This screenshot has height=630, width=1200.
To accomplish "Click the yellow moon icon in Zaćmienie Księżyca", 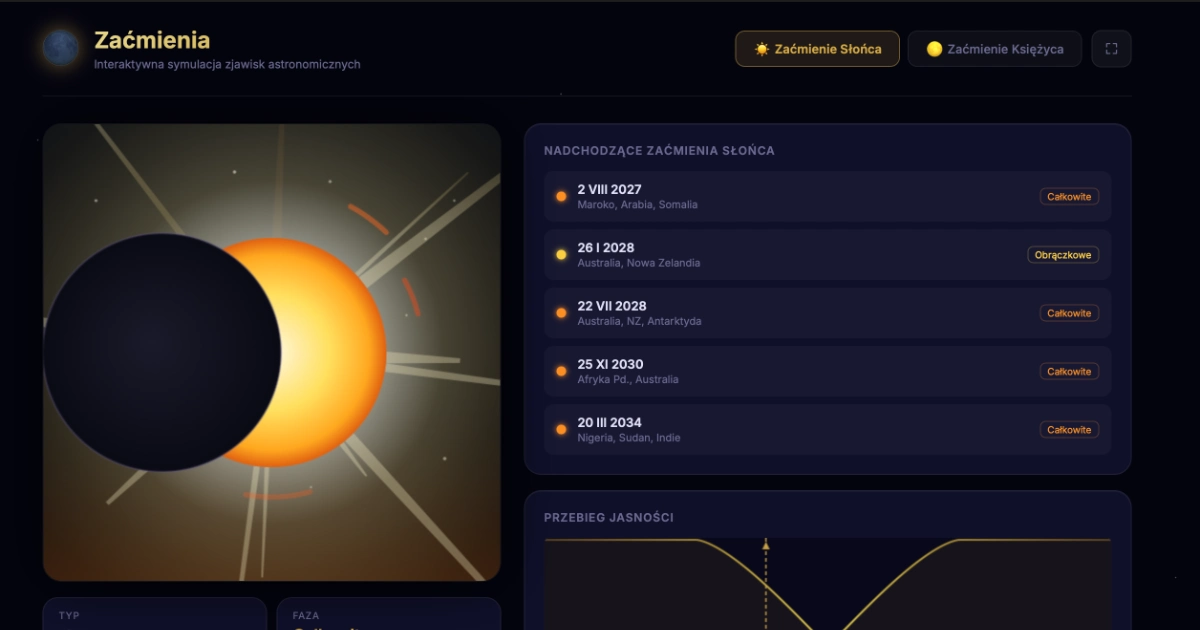I will click(x=934, y=49).
